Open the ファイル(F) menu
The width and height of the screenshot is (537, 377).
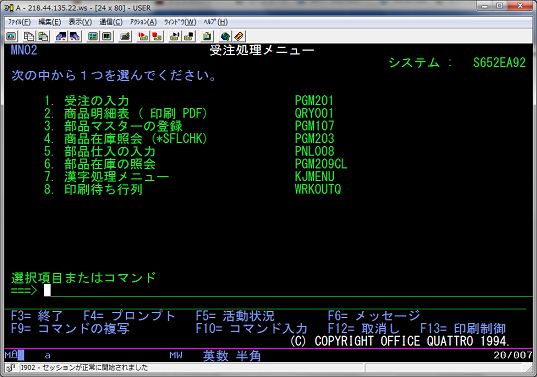coord(19,22)
